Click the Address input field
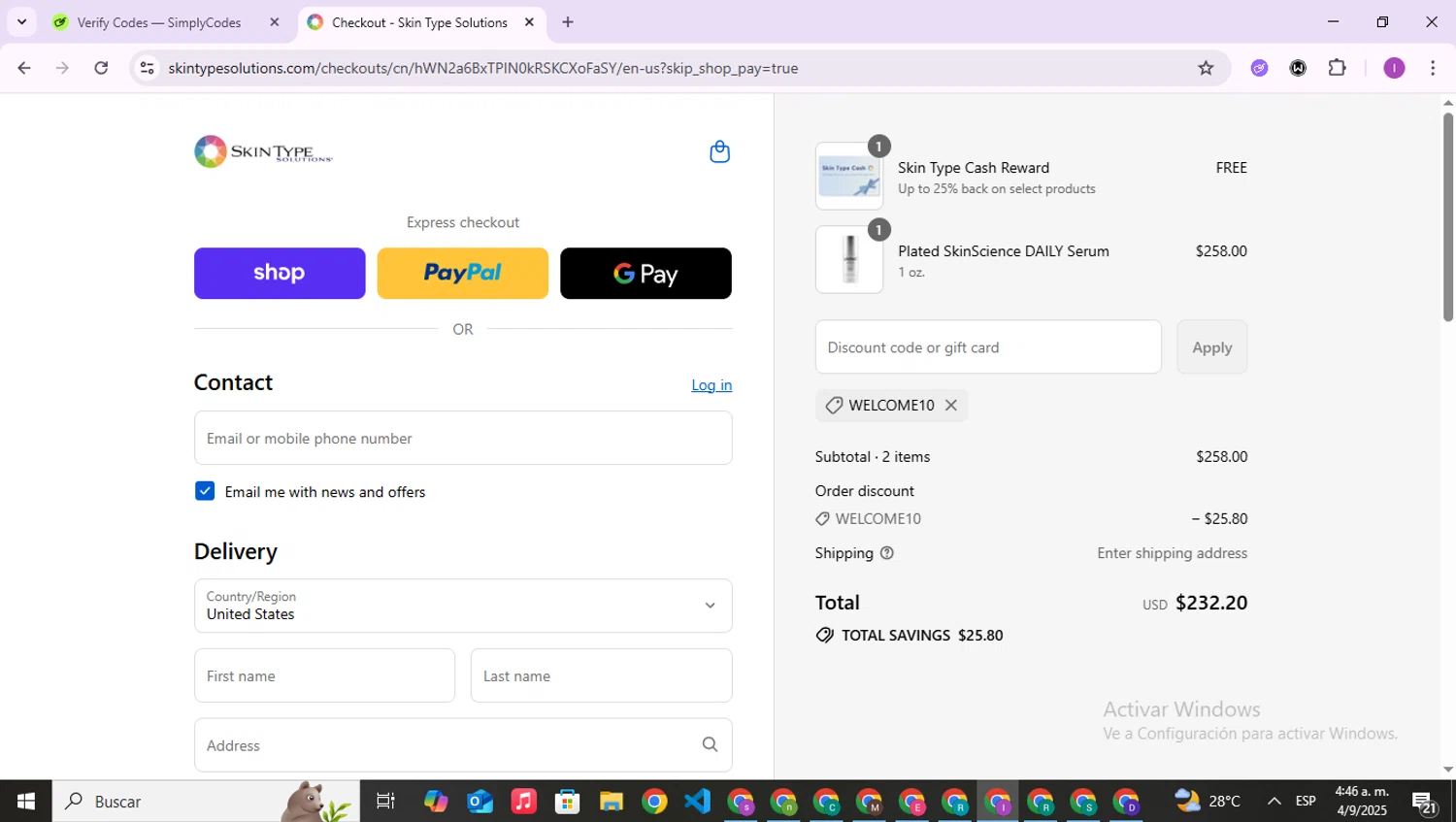Image resolution: width=1456 pixels, height=822 pixels. (x=463, y=745)
